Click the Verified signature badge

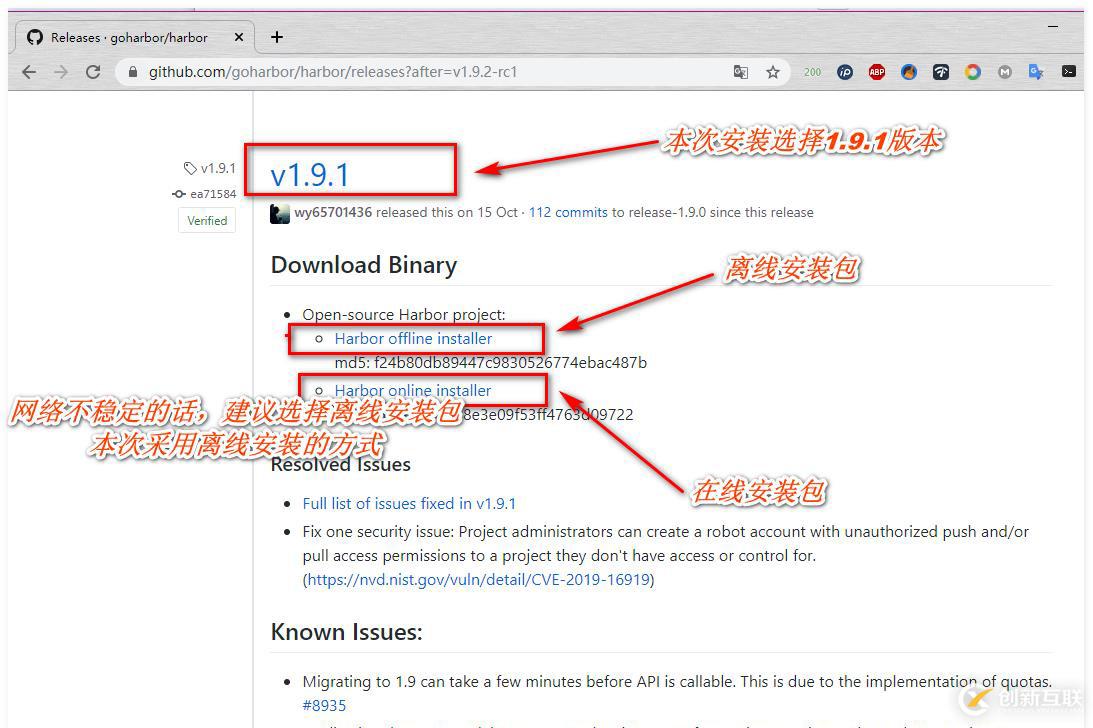pyautogui.click(x=207, y=220)
